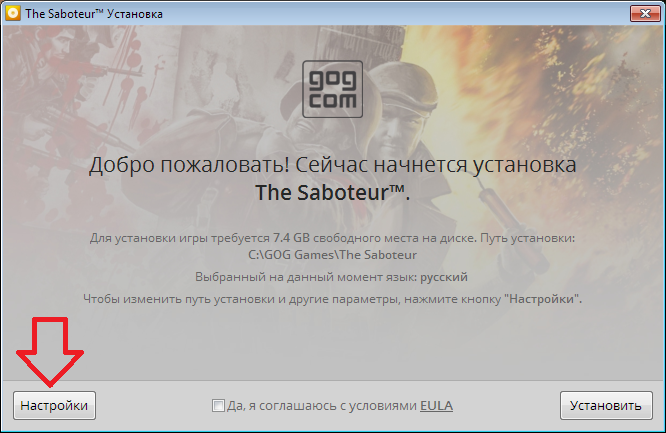Image resolution: width=666 pixels, height=433 pixels.
Task: Click the Да, я соглашаюсь с условиями label
Action: tap(322, 405)
